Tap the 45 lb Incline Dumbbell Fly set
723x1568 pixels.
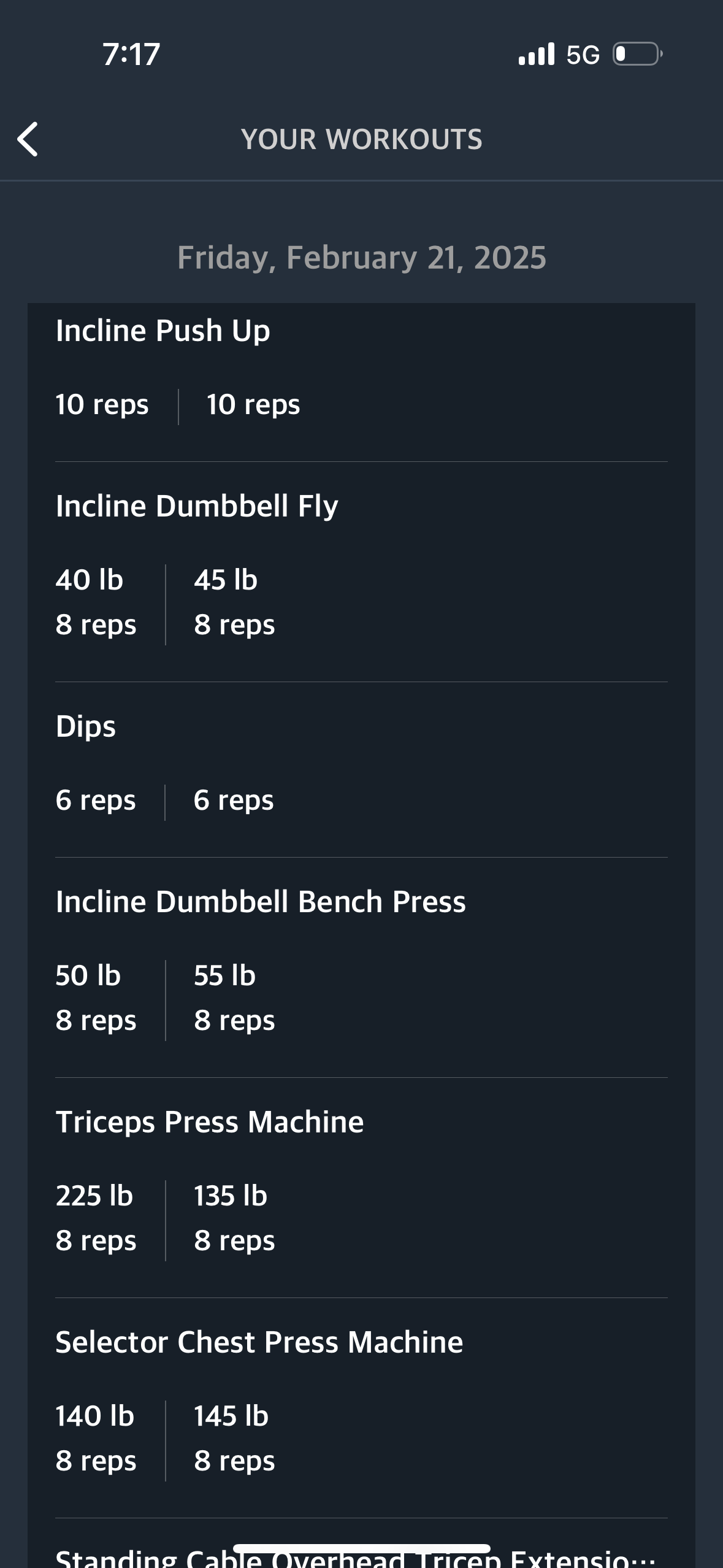[234, 602]
